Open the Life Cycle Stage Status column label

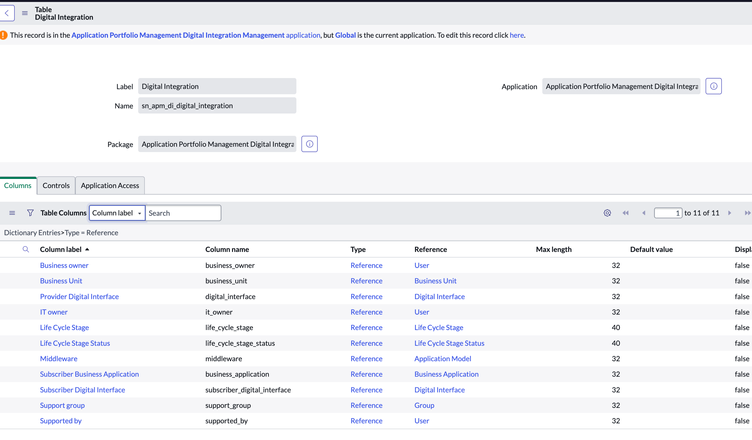(x=75, y=343)
